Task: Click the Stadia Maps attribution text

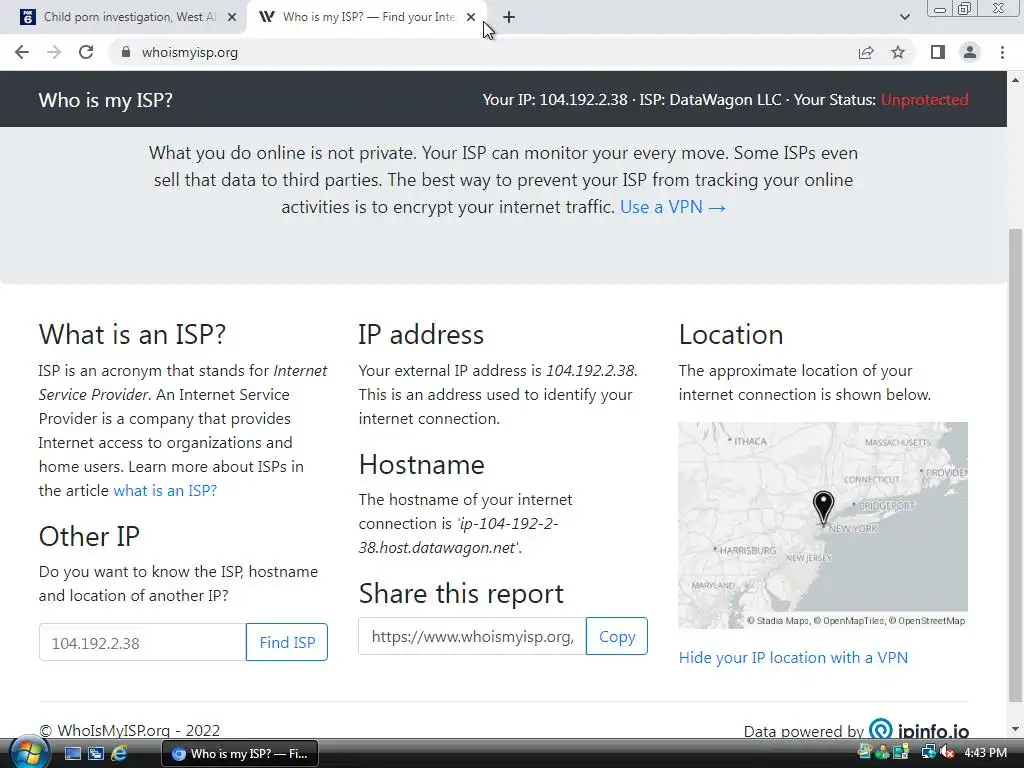Action: coord(778,621)
